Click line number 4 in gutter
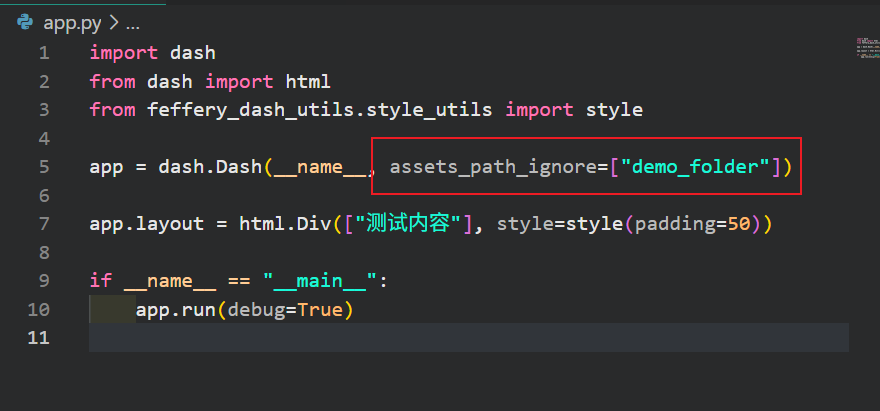This screenshot has height=411, width=880. tap(44, 139)
